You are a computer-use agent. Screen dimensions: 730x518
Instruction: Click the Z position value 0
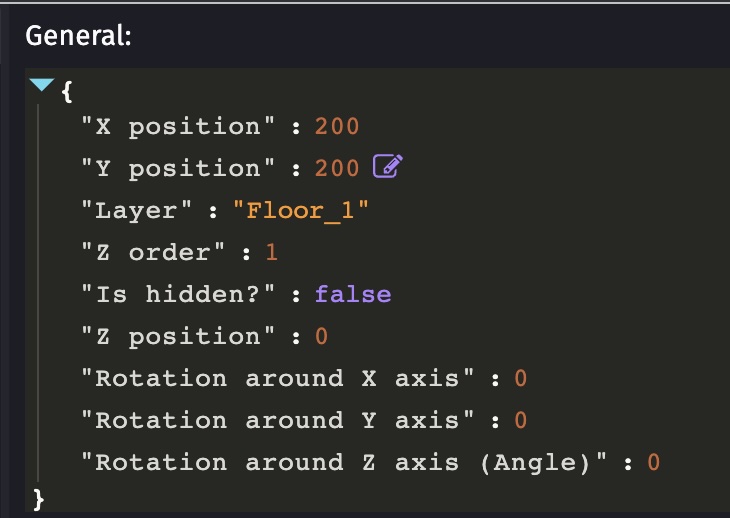322,336
